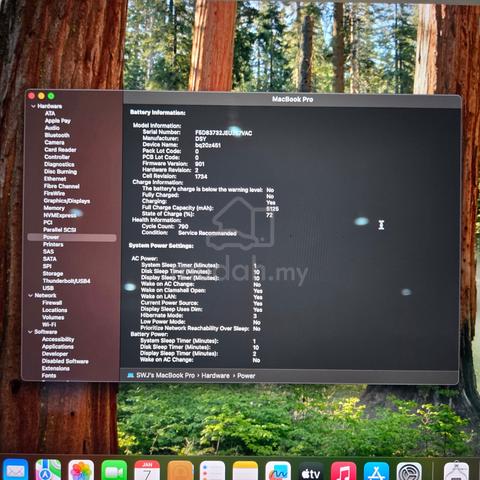The height and width of the screenshot is (480, 480).
Task: Collapse the Network section in the sidebar
Action: coord(30,295)
